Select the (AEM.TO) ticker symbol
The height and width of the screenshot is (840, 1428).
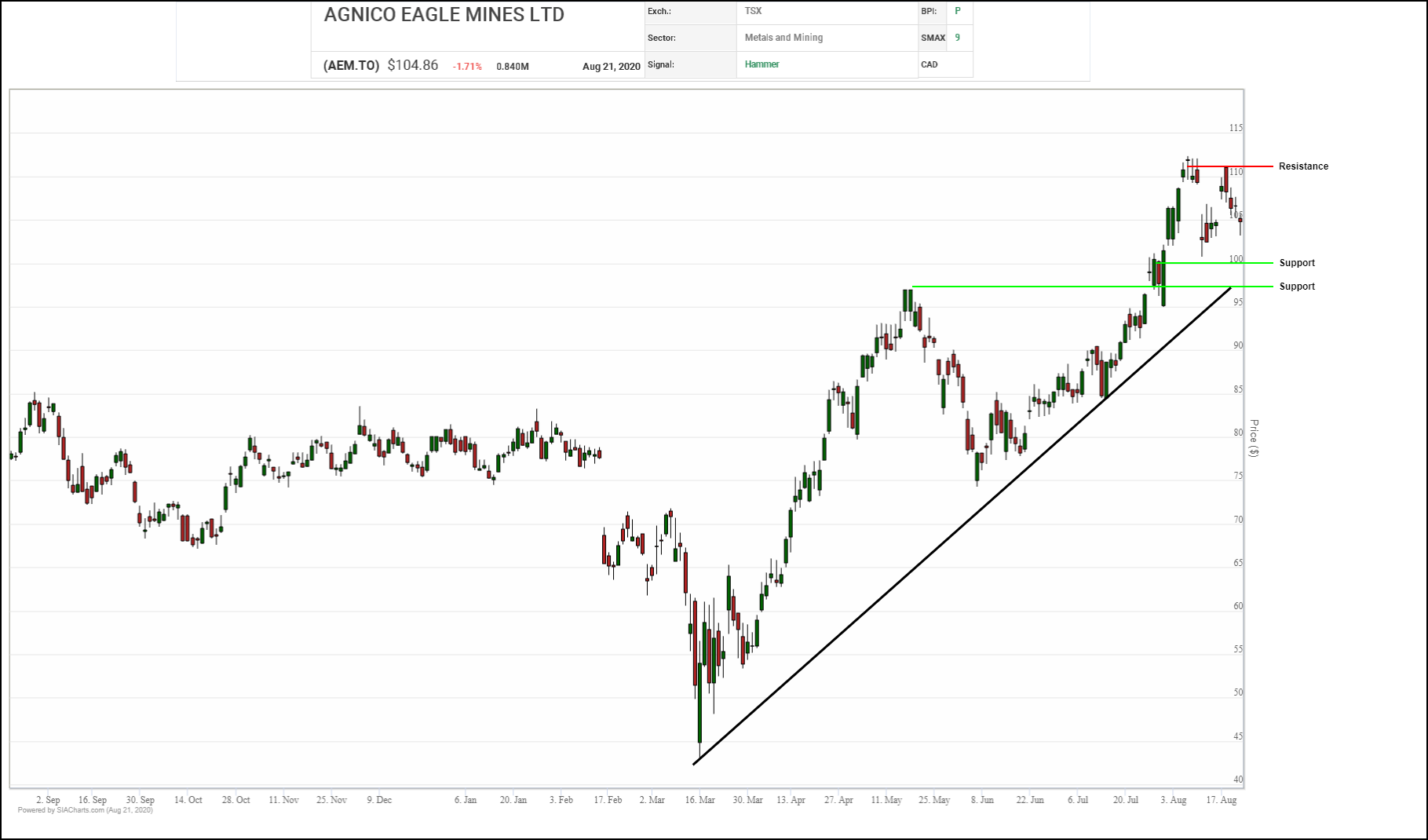(351, 66)
